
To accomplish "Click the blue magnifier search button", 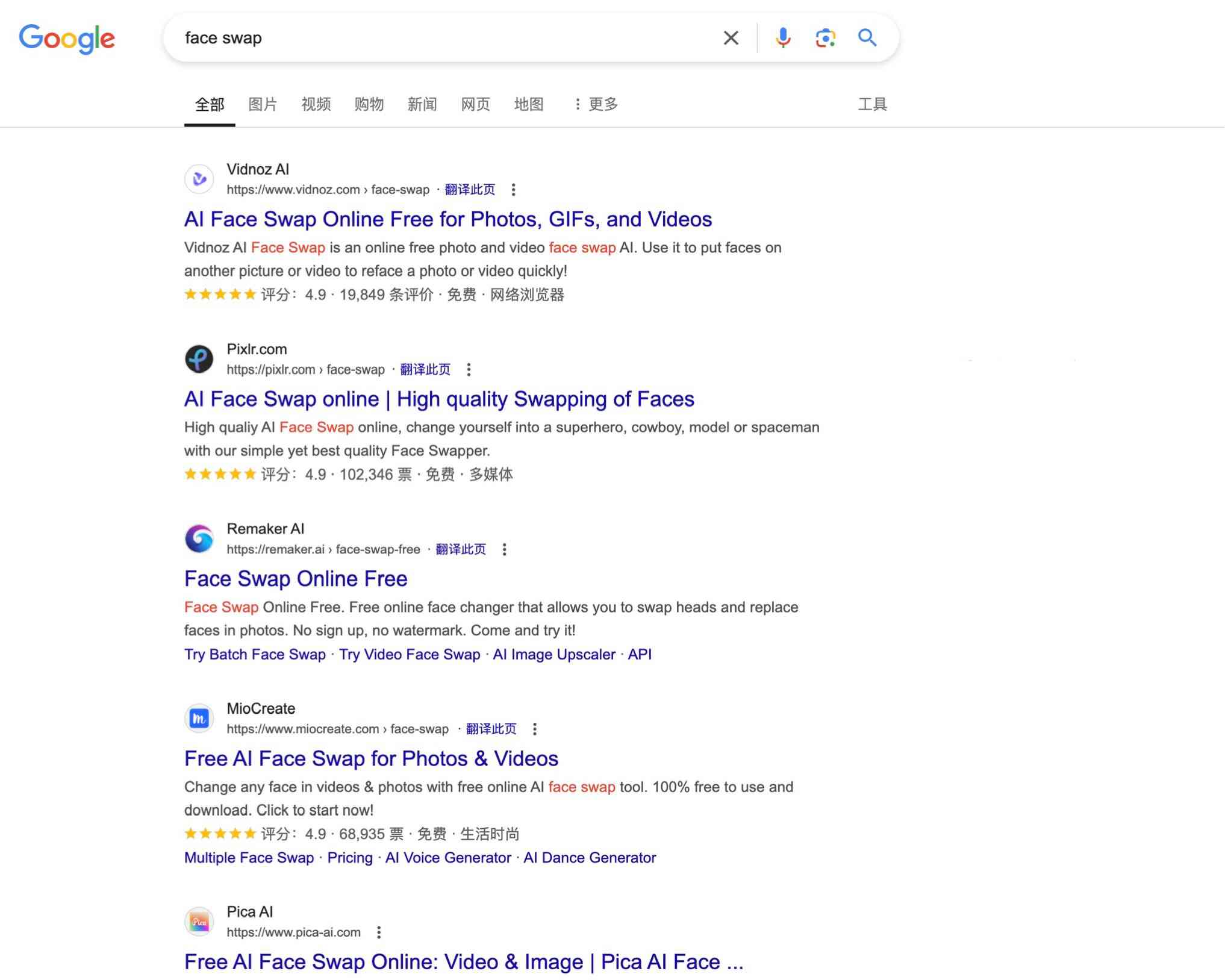I will (867, 38).
